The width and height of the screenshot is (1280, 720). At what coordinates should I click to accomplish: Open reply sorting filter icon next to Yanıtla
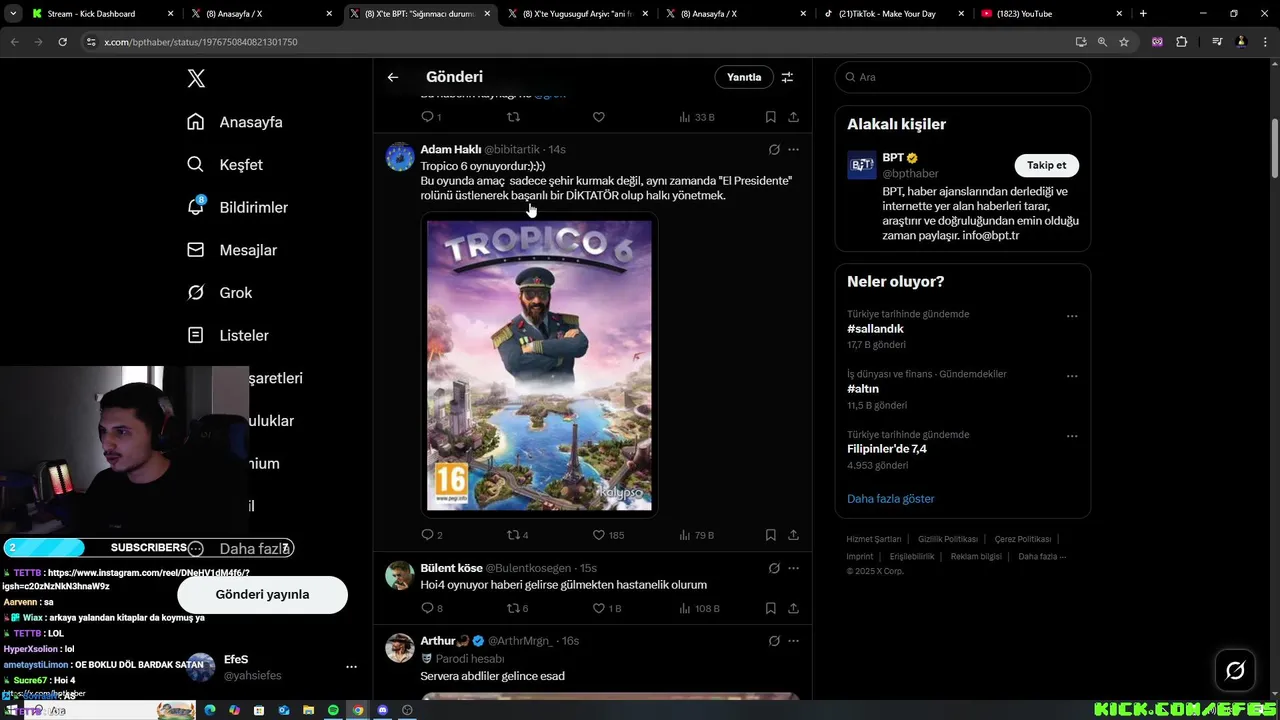[787, 77]
